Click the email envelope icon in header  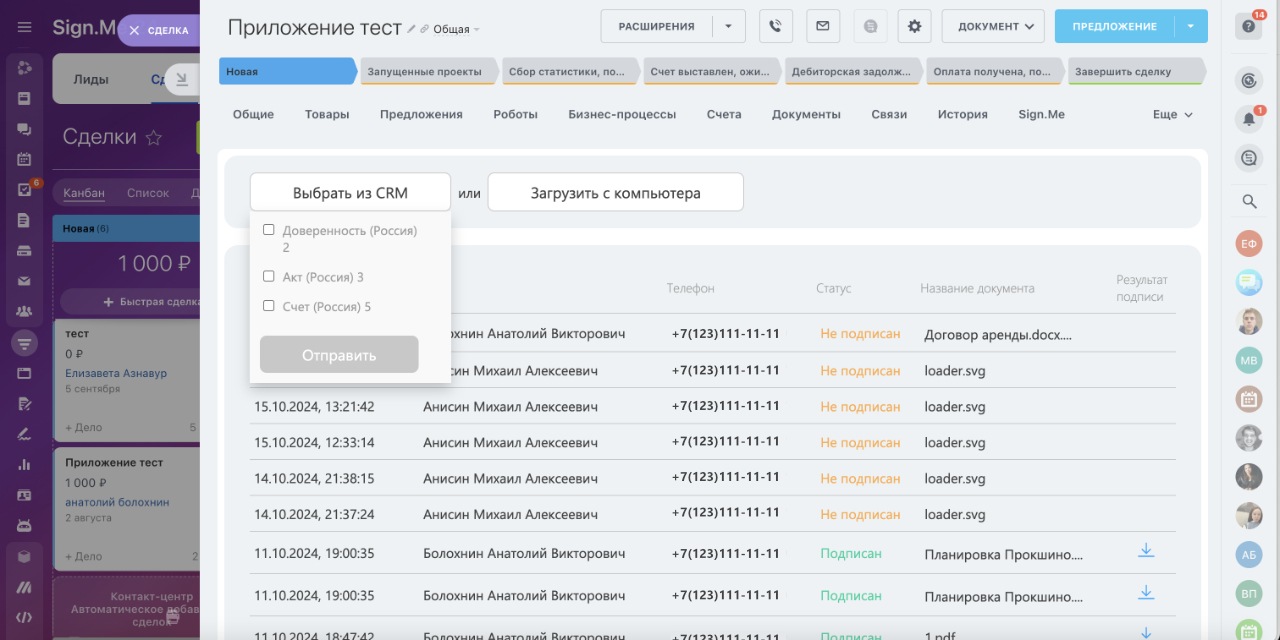pyautogui.click(x=822, y=26)
